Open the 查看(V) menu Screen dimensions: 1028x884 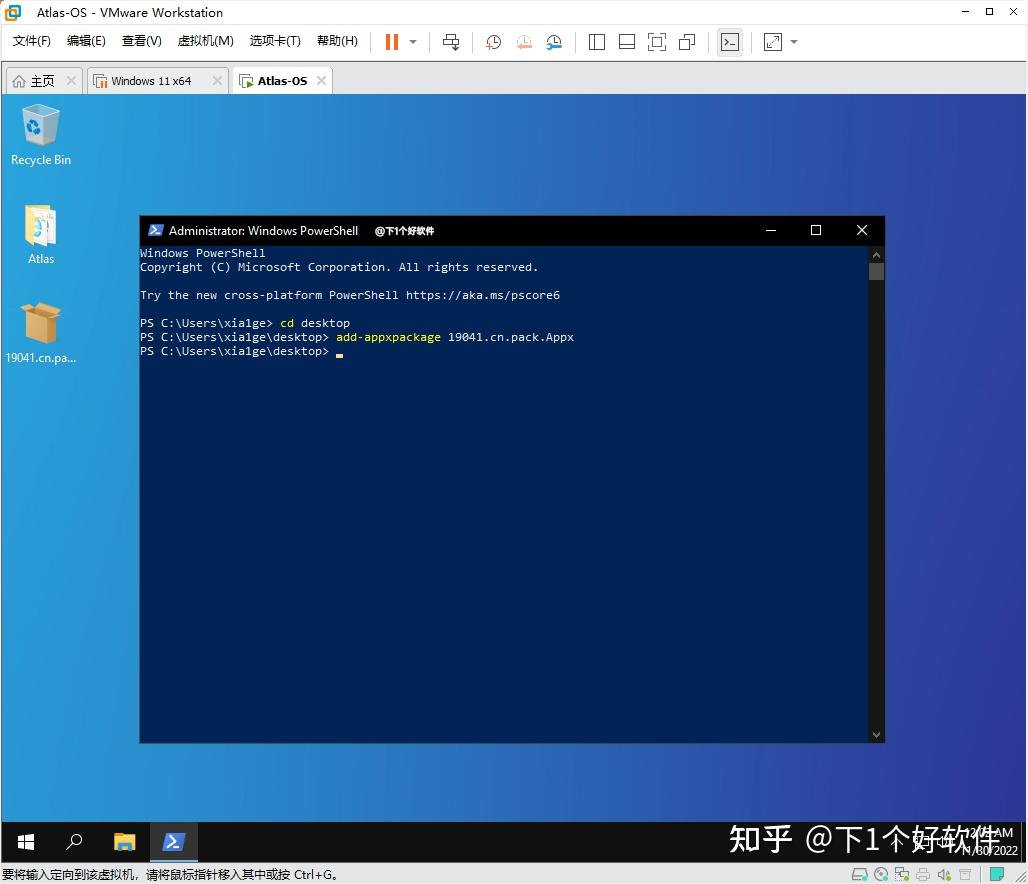[x=142, y=41]
